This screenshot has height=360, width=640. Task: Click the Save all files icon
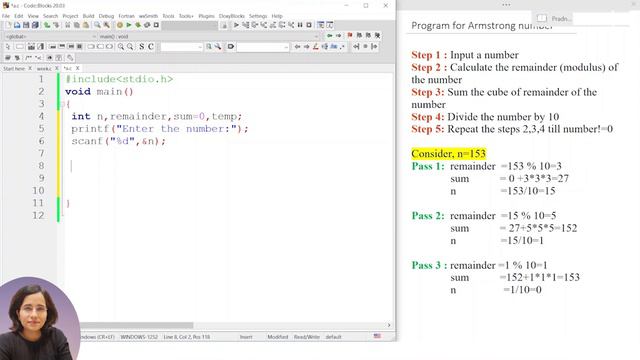[x=35, y=25]
